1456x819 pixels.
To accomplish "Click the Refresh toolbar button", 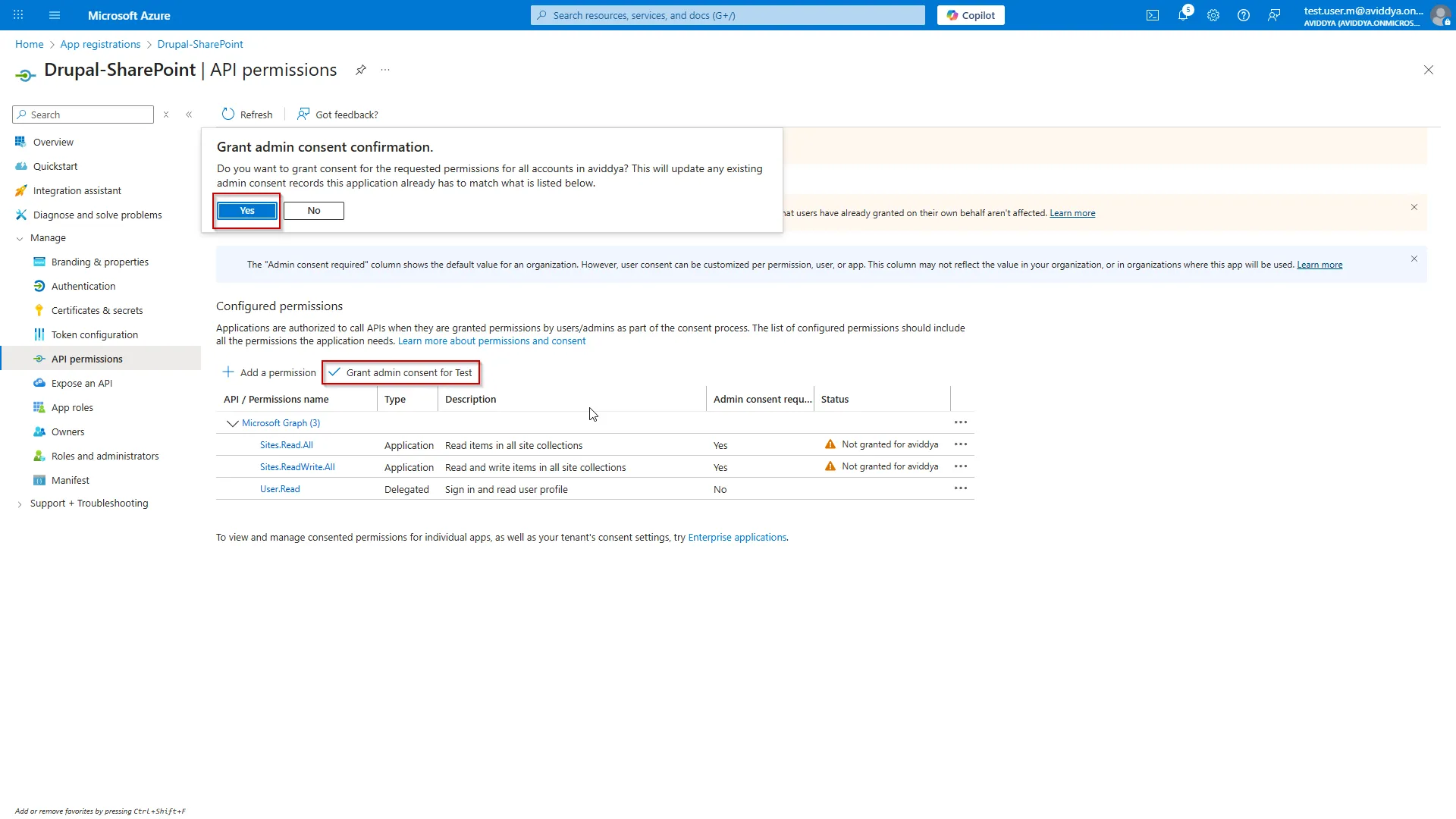I will coord(247,115).
